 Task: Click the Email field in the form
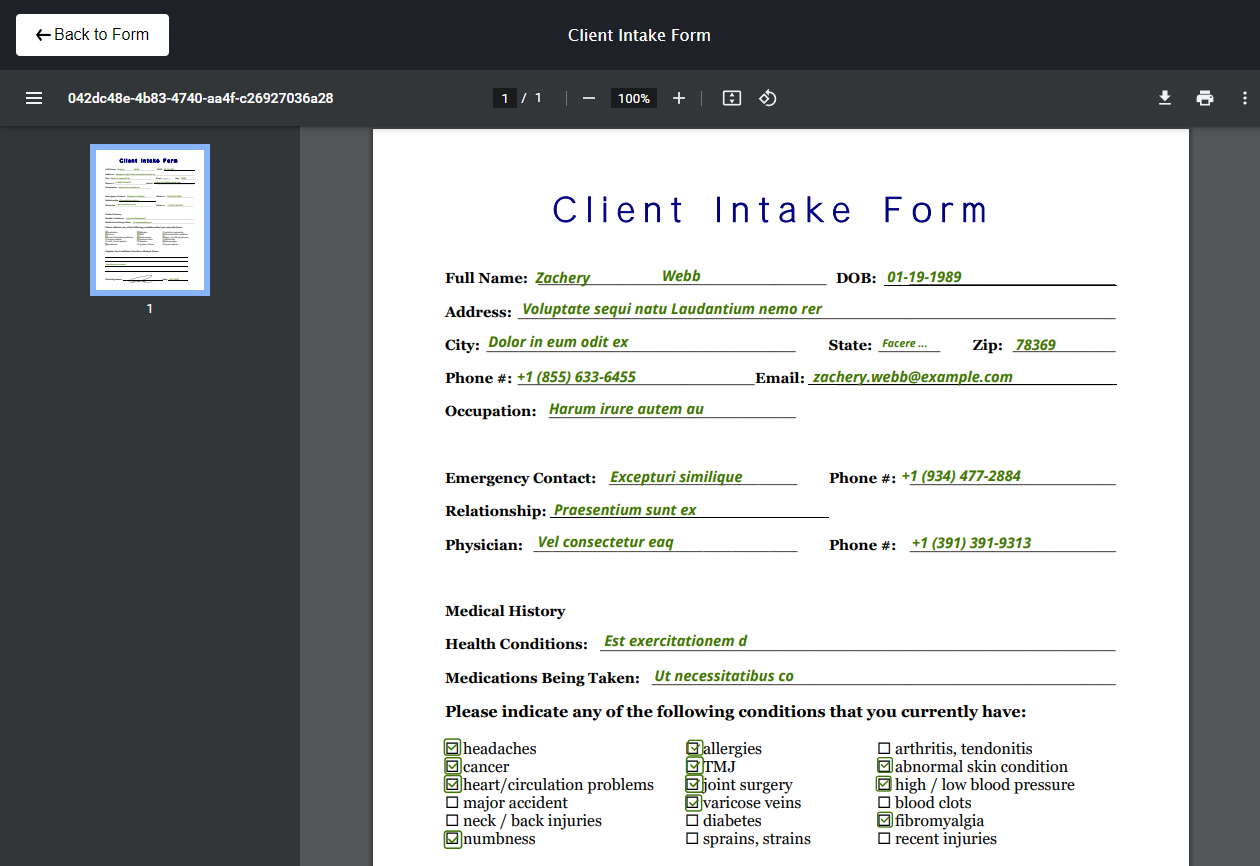click(960, 377)
